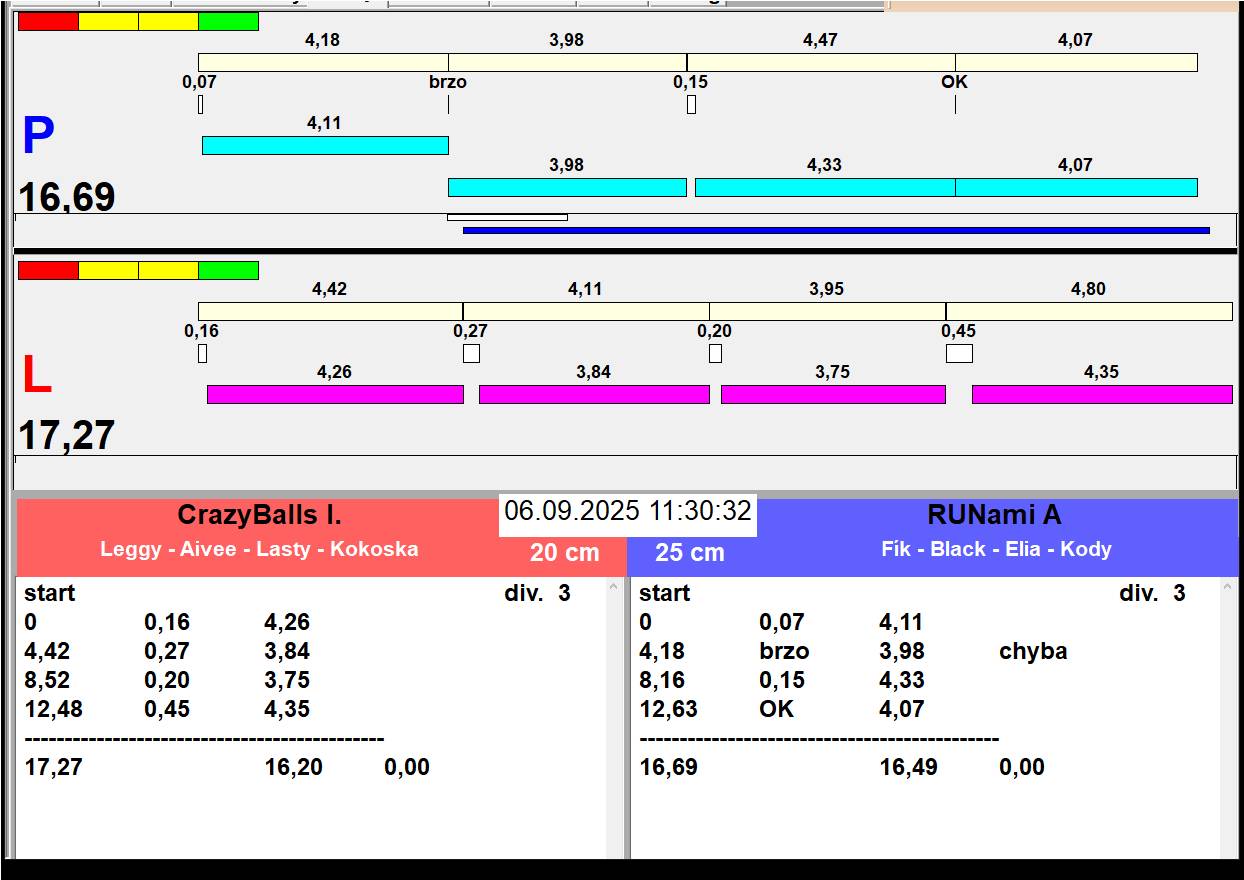The image size is (1244, 880).
Task: Click the cream segment labeled 3,95 in L lane
Action: pyautogui.click(x=828, y=311)
